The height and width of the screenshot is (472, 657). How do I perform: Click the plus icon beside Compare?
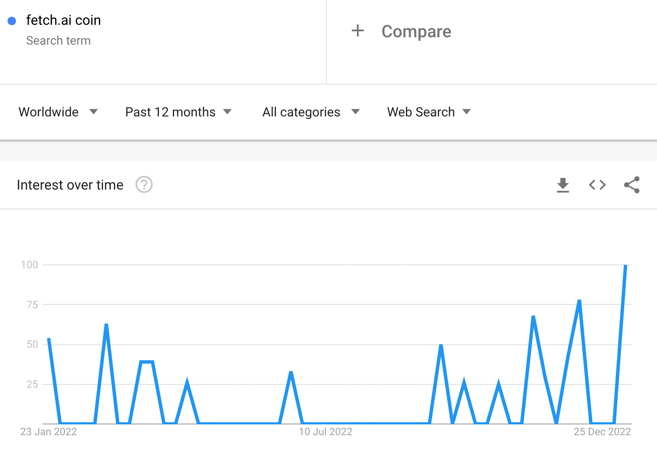(357, 31)
